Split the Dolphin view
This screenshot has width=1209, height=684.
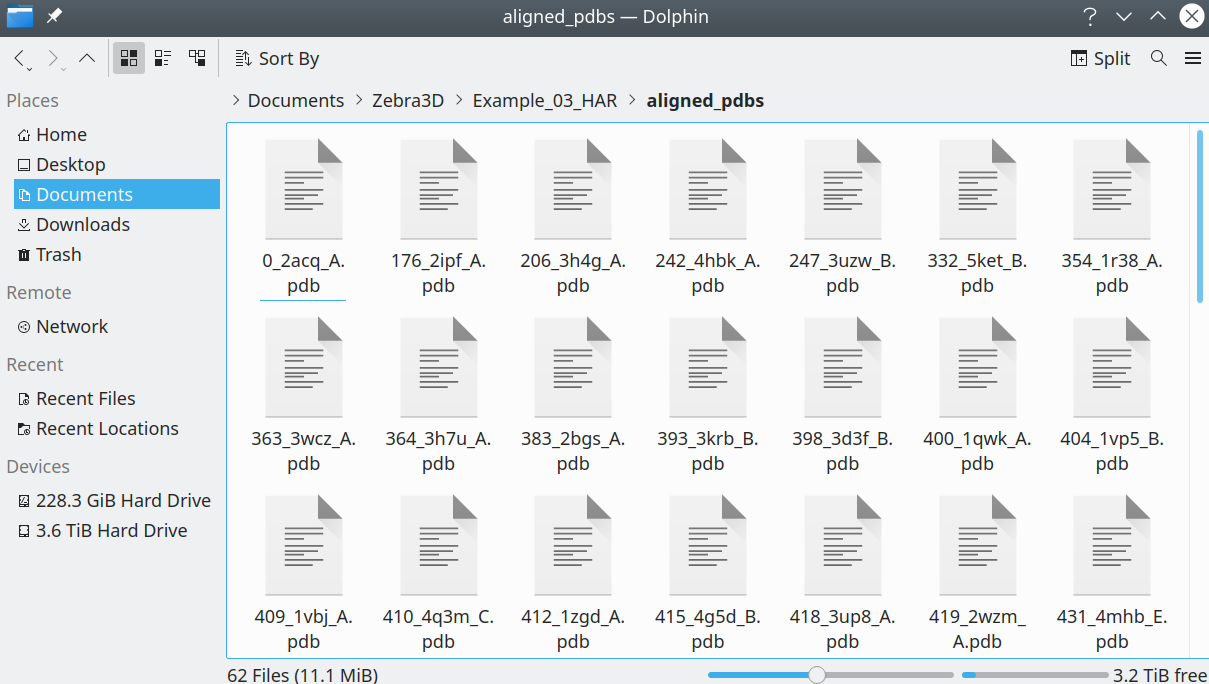(1100, 58)
